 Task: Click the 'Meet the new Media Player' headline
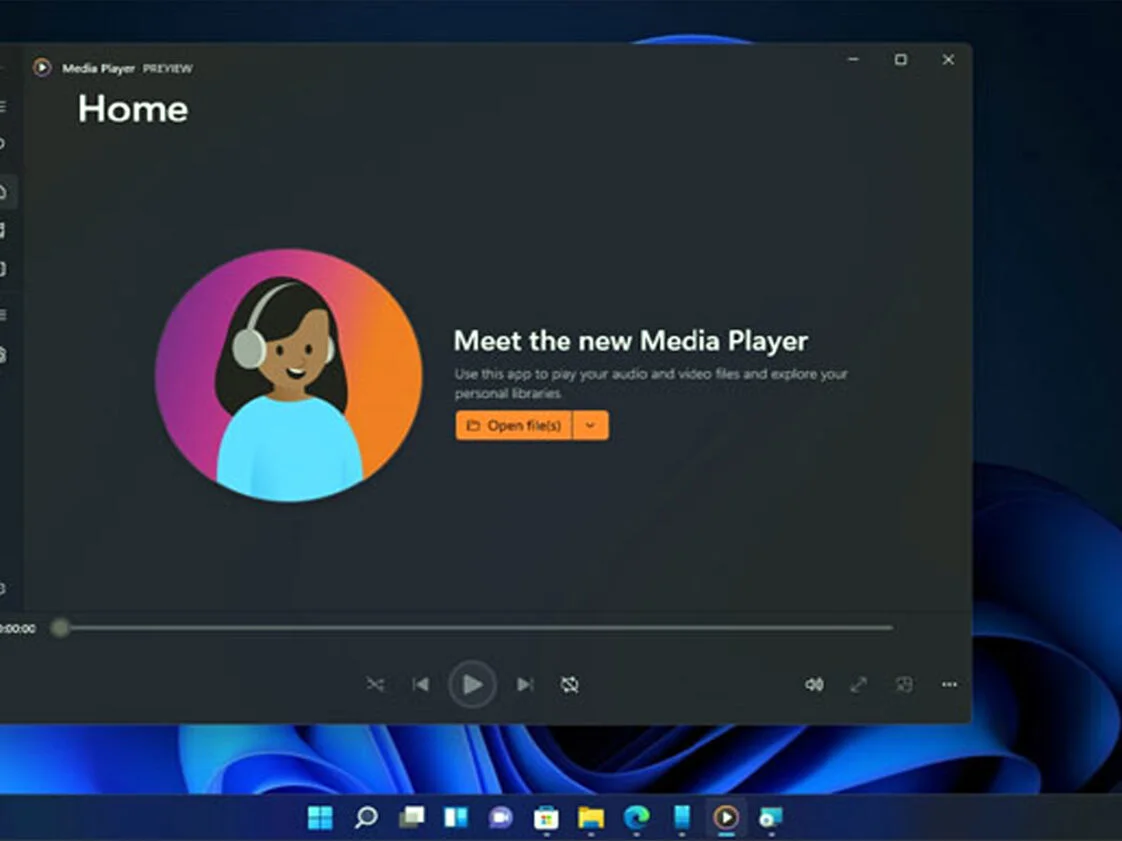coord(630,341)
